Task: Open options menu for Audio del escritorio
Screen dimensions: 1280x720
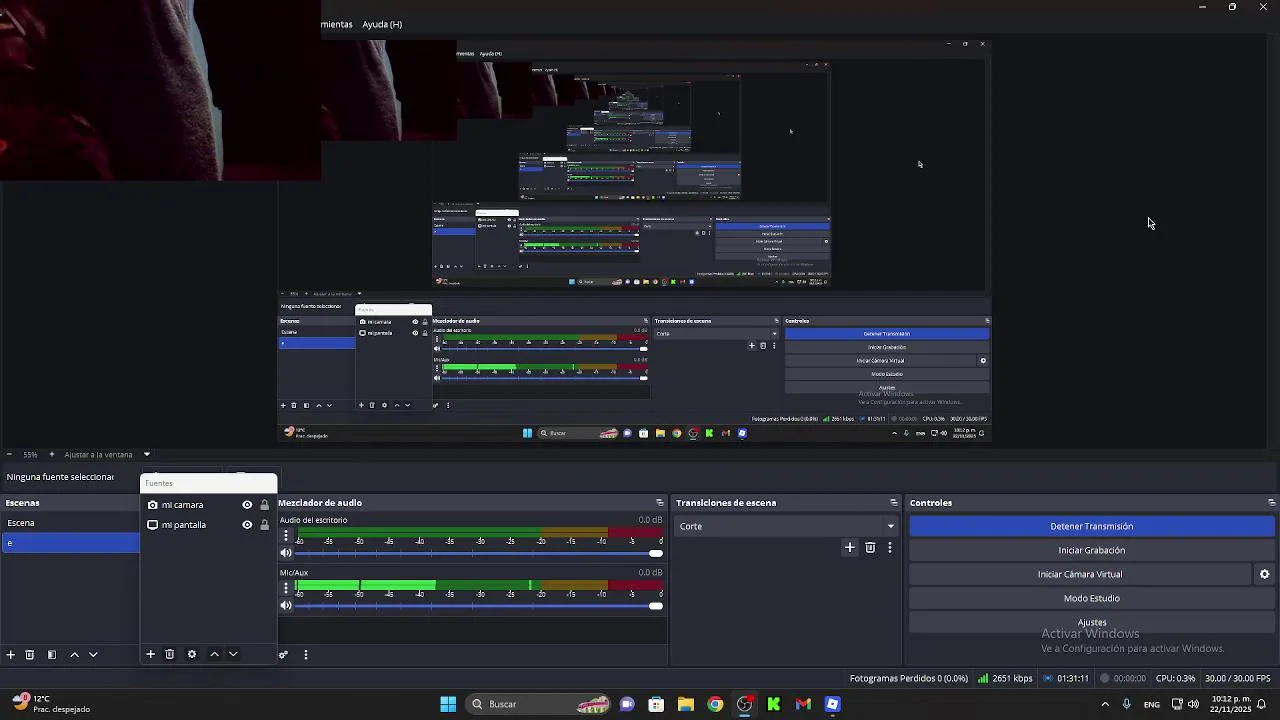Action: (286, 535)
